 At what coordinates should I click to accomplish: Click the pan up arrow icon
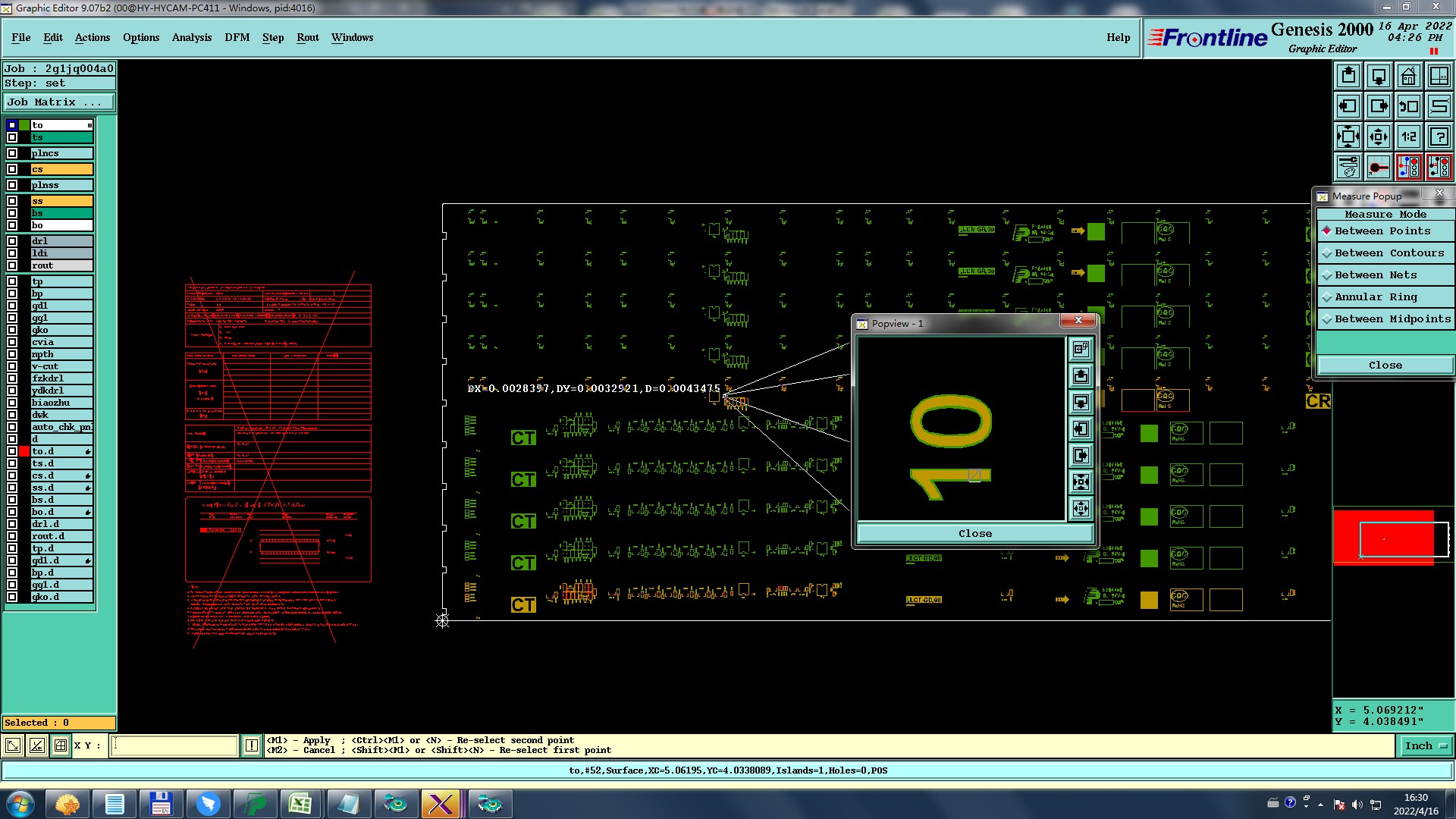(1348, 76)
